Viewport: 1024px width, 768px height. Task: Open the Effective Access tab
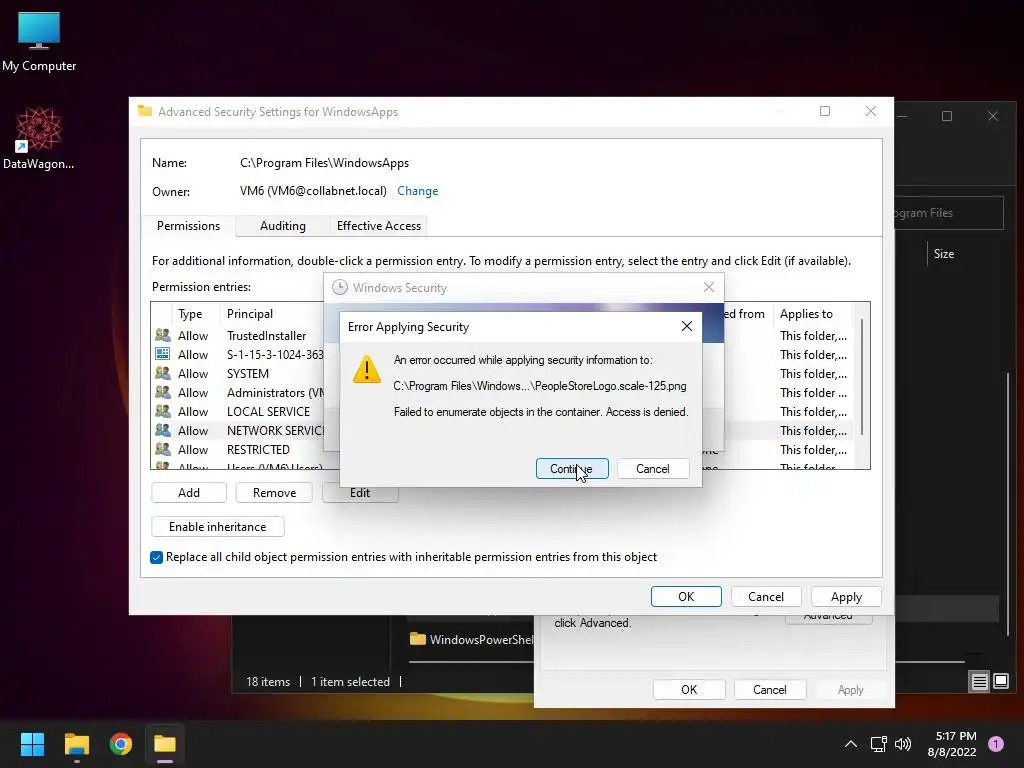(x=379, y=226)
